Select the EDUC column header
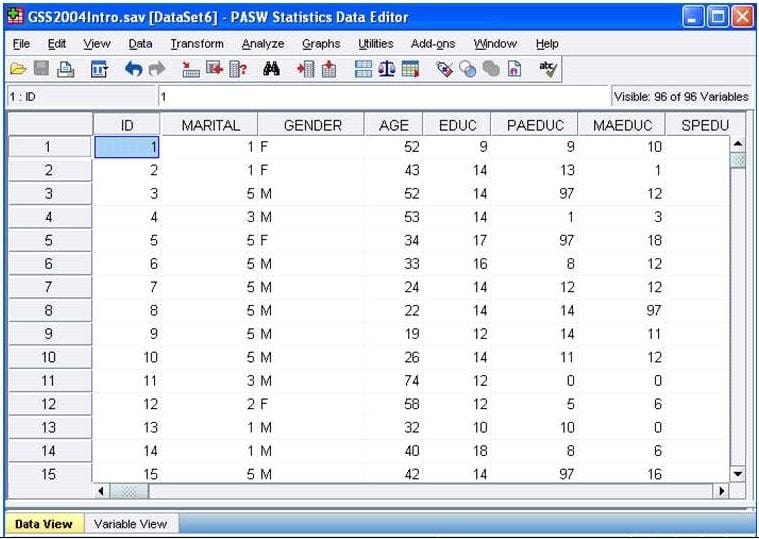Image resolution: width=759 pixels, height=539 pixels. (x=457, y=125)
